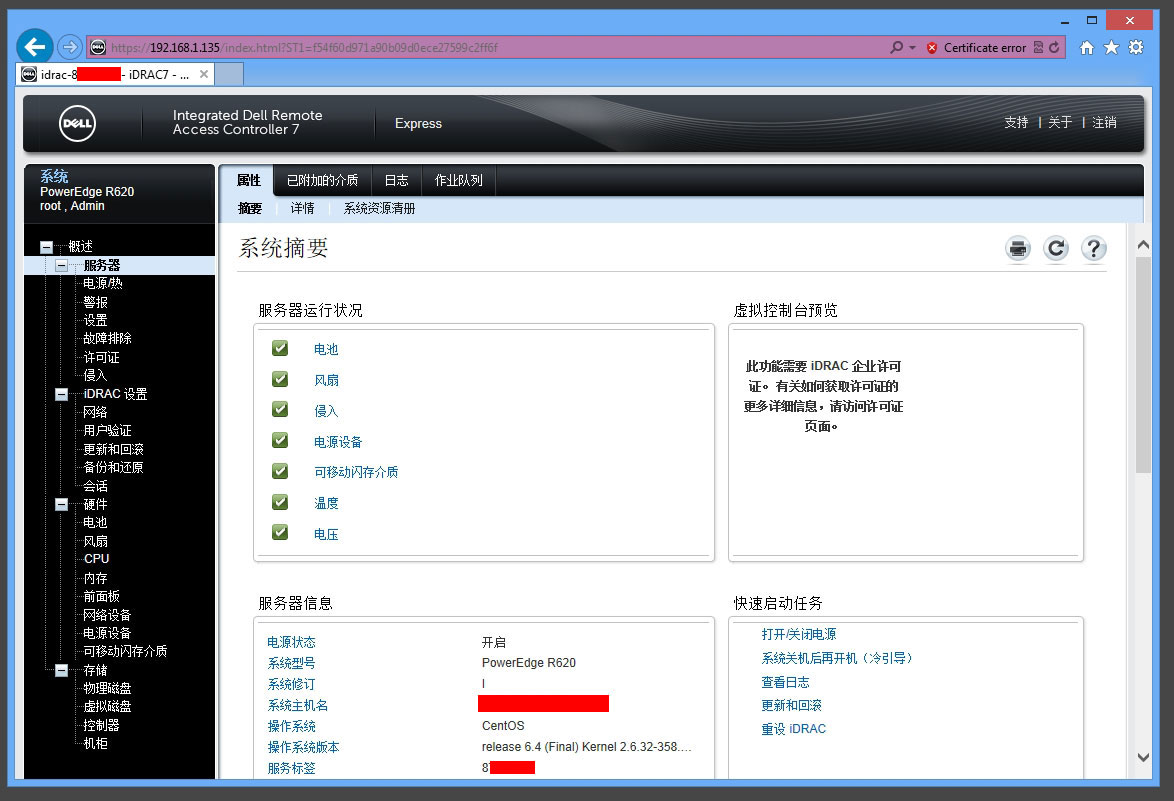Select 警报 in the navigation tree
Image resolution: width=1174 pixels, height=801 pixels.
[95, 302]
